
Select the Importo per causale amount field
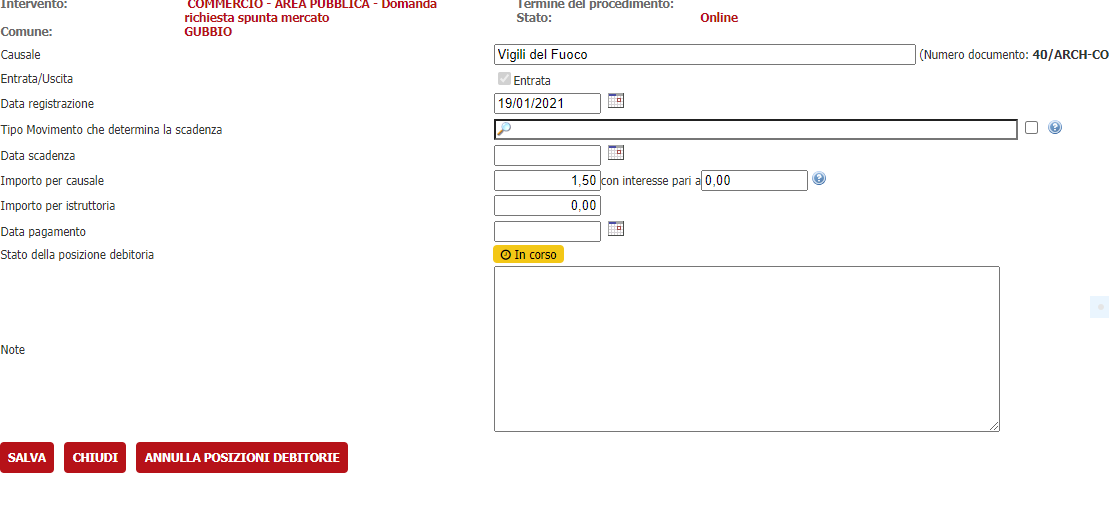tap(547, 180)
